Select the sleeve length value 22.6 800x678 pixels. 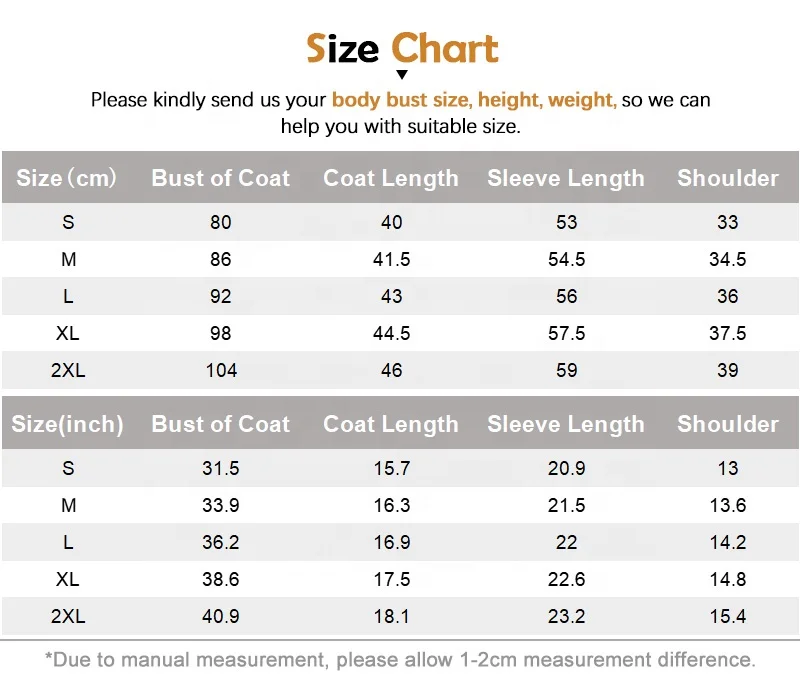pos(566,579)
